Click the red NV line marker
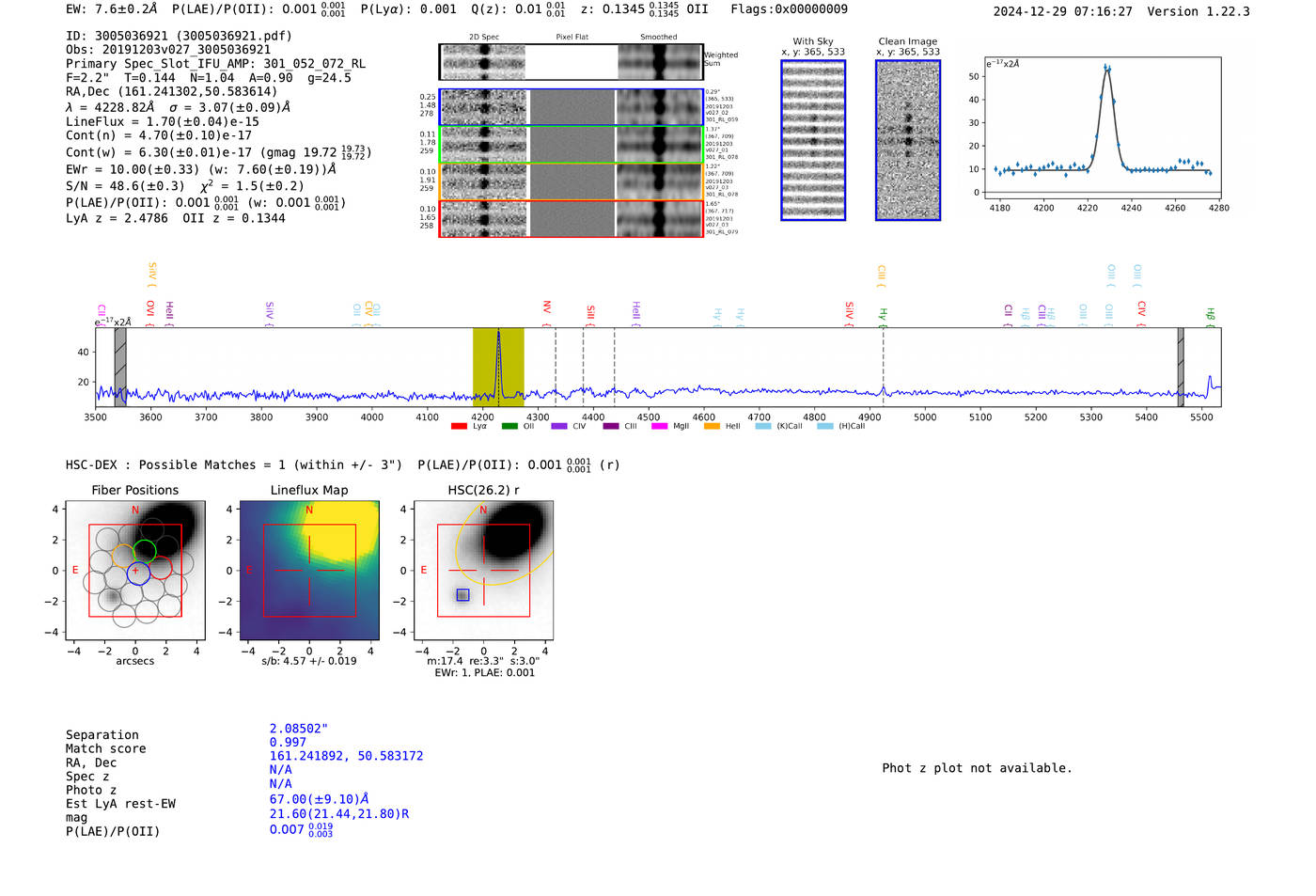Viewport: 1316px width, 896px height. (x=546, y=313)
